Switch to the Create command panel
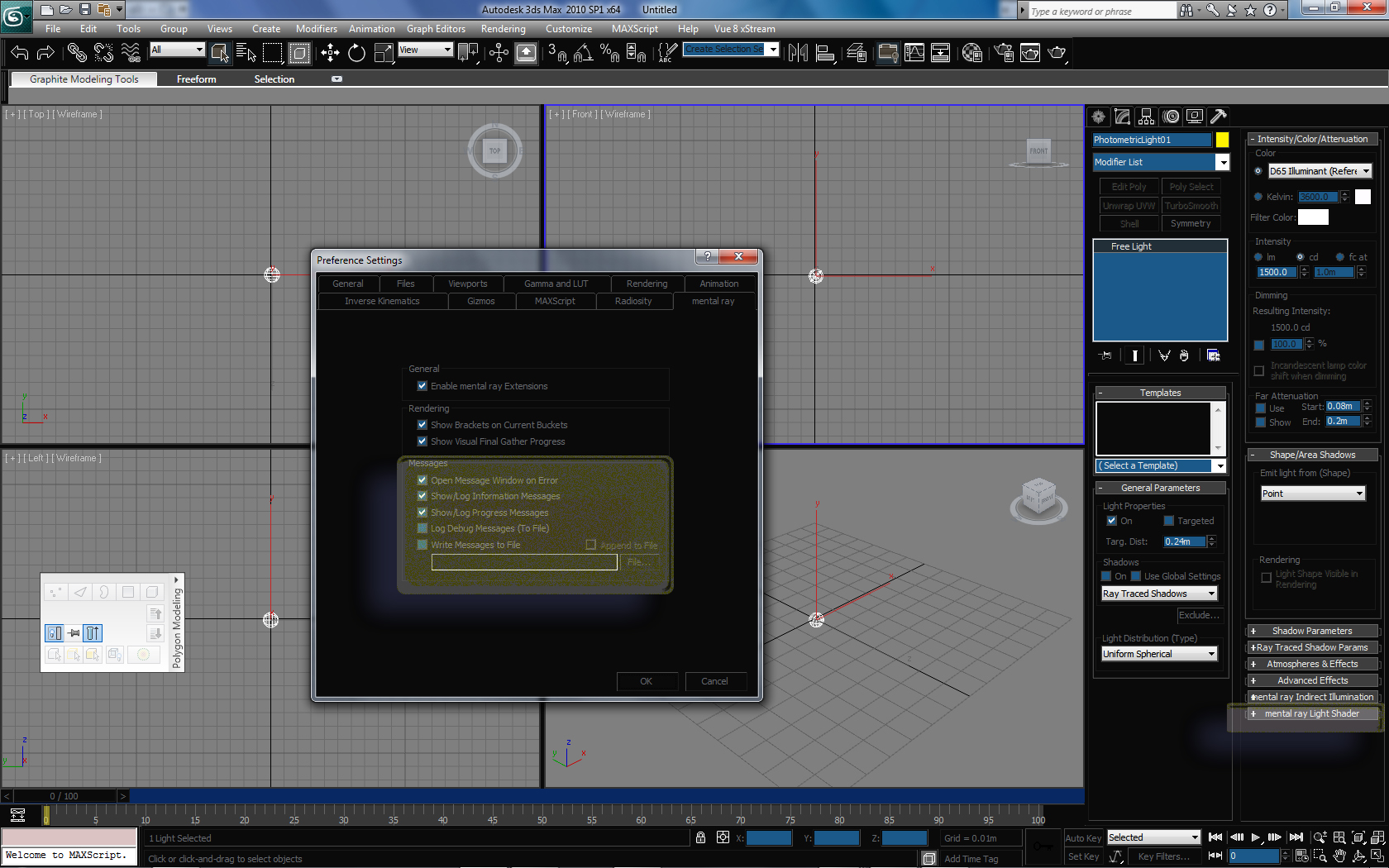The image size is (1389, 868). [x=1098, y=117]
